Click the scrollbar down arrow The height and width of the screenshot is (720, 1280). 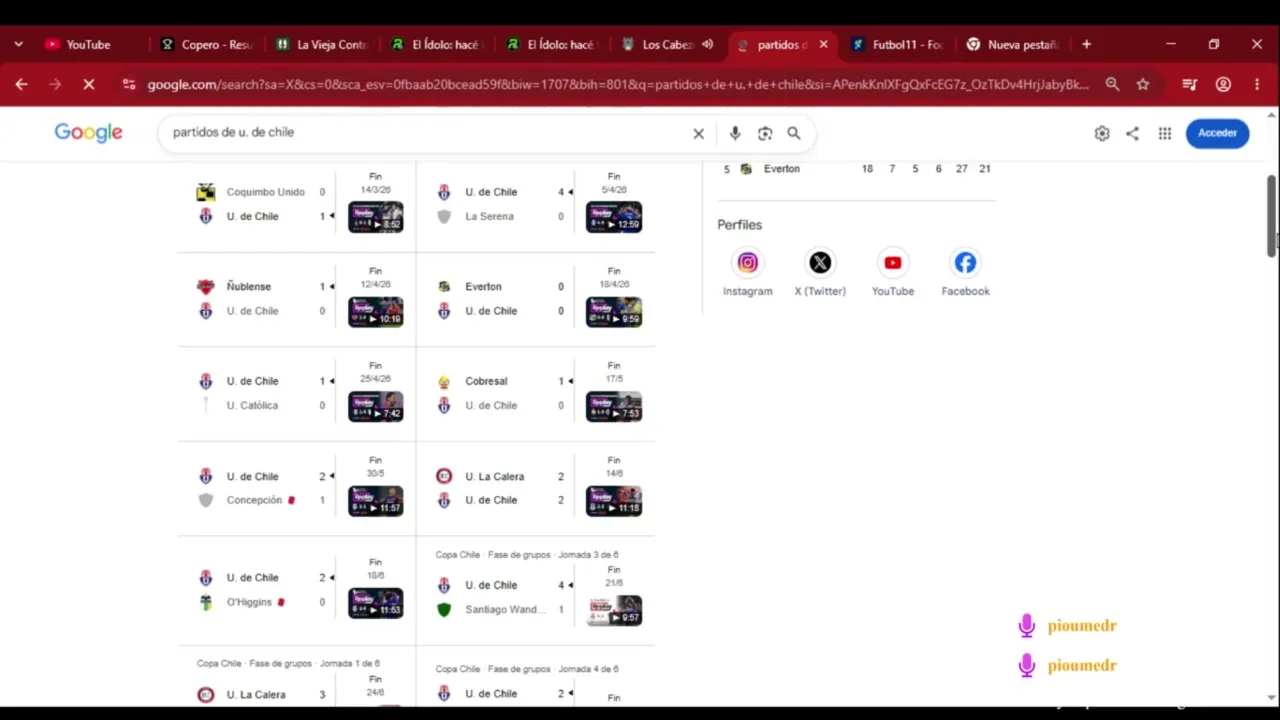tap(1272, 698)
